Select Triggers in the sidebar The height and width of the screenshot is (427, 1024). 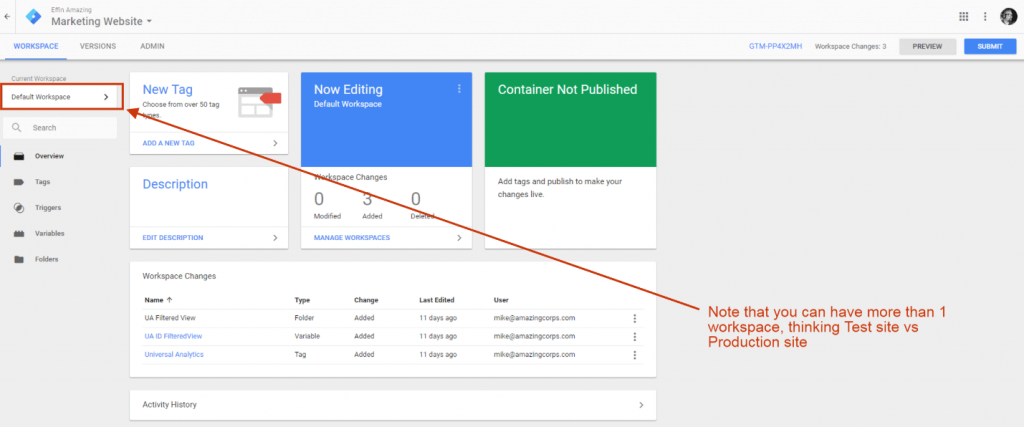[x=48, y=208]
